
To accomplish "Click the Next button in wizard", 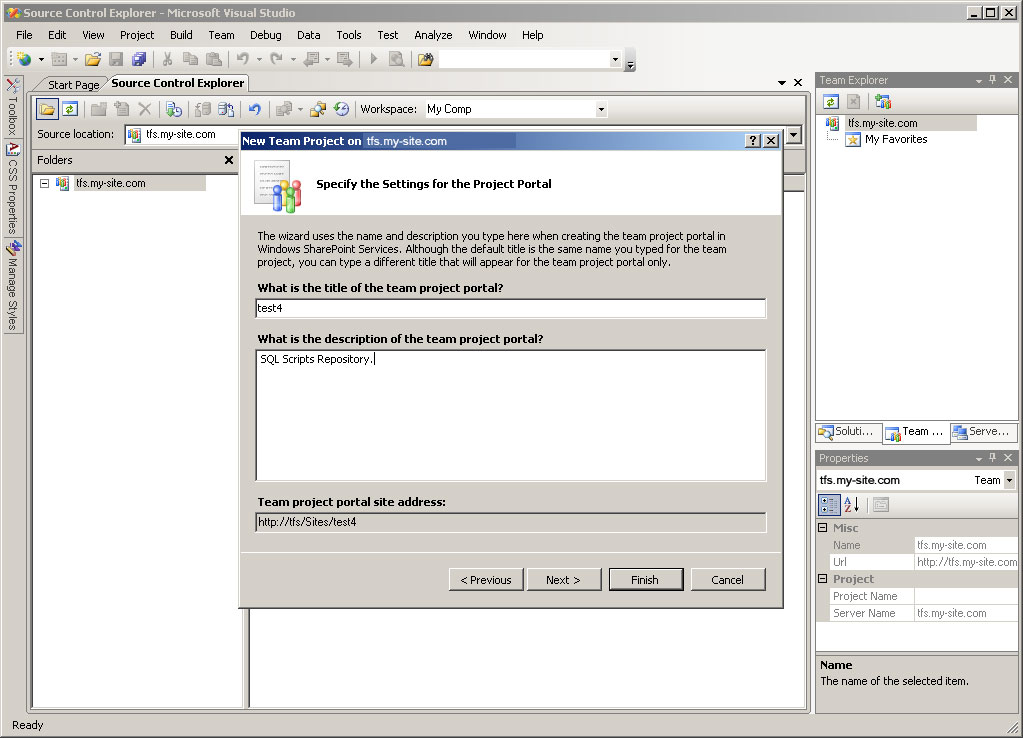I will (x=564, y=579).
